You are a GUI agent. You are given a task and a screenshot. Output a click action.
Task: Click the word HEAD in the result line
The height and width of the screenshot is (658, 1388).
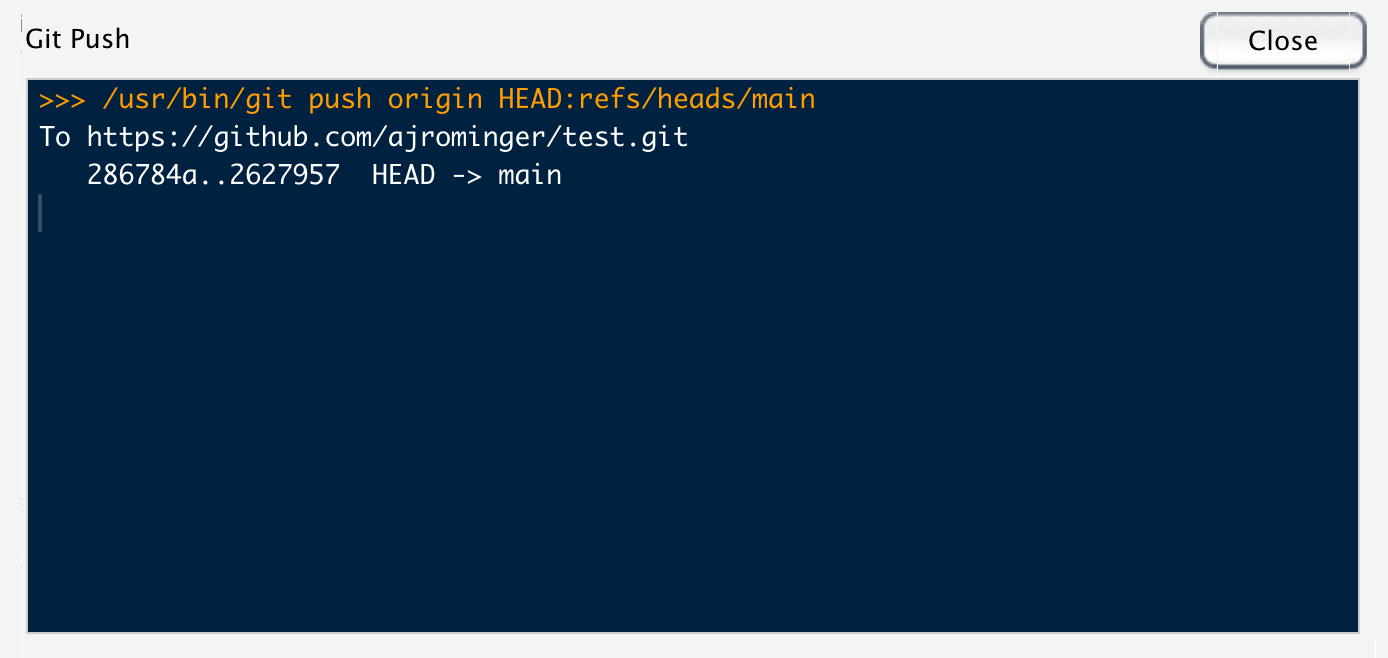(403, 175)
